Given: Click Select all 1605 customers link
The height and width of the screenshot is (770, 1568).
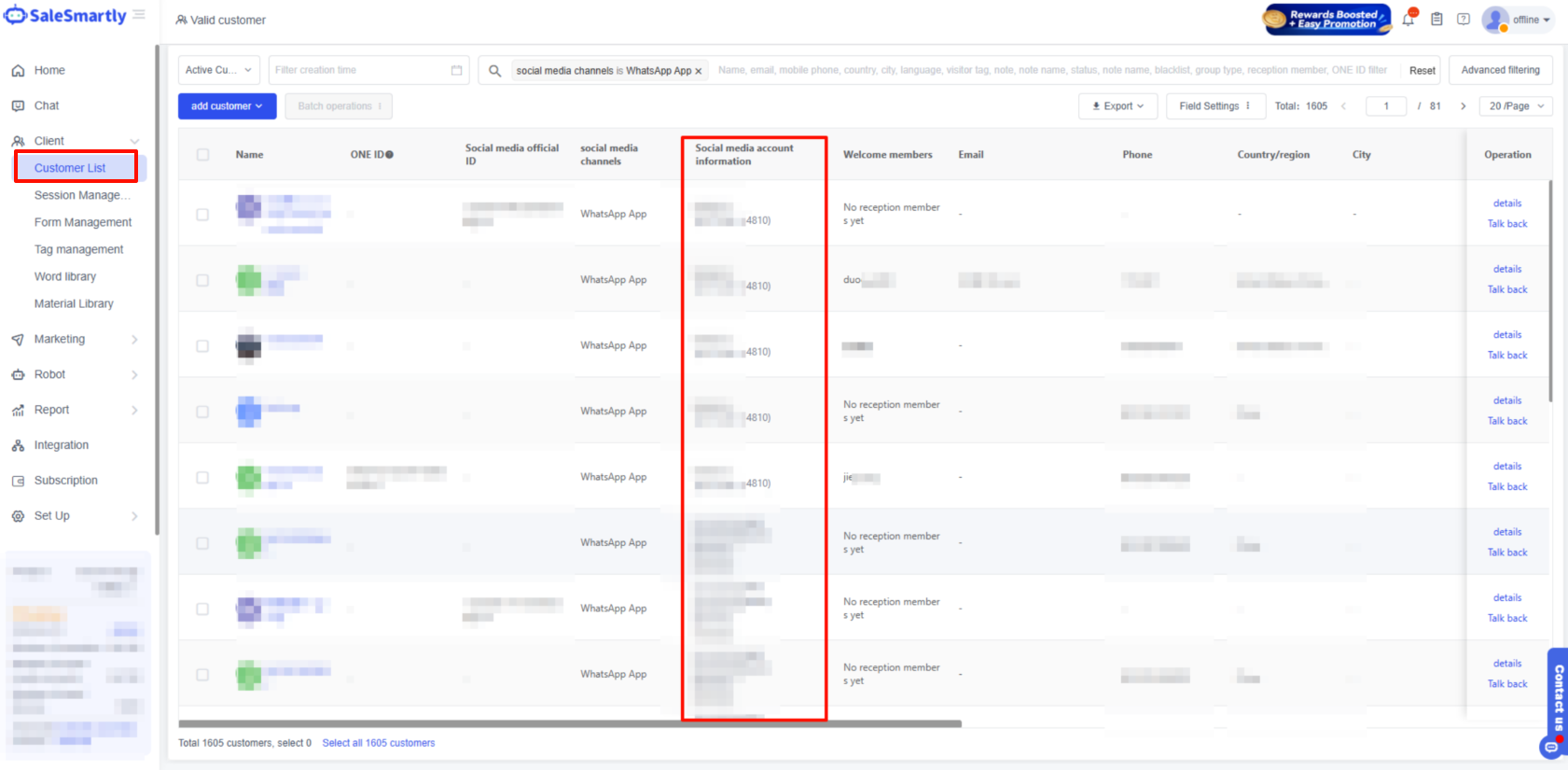Looking at the screenshot, I should click(379, 743).
